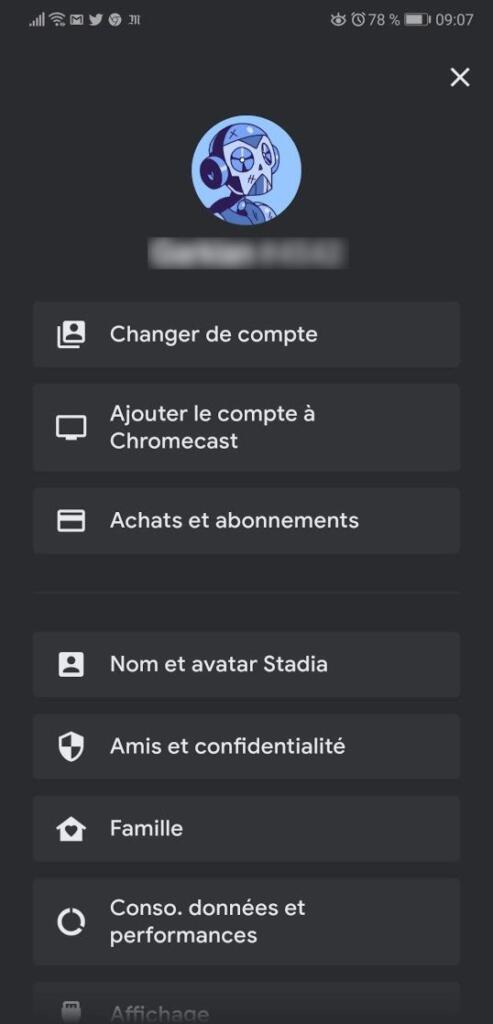This screenshot has width=493, height=1024.
Task: Tap the blurred account name text
Action: click(x=246, y=253)
